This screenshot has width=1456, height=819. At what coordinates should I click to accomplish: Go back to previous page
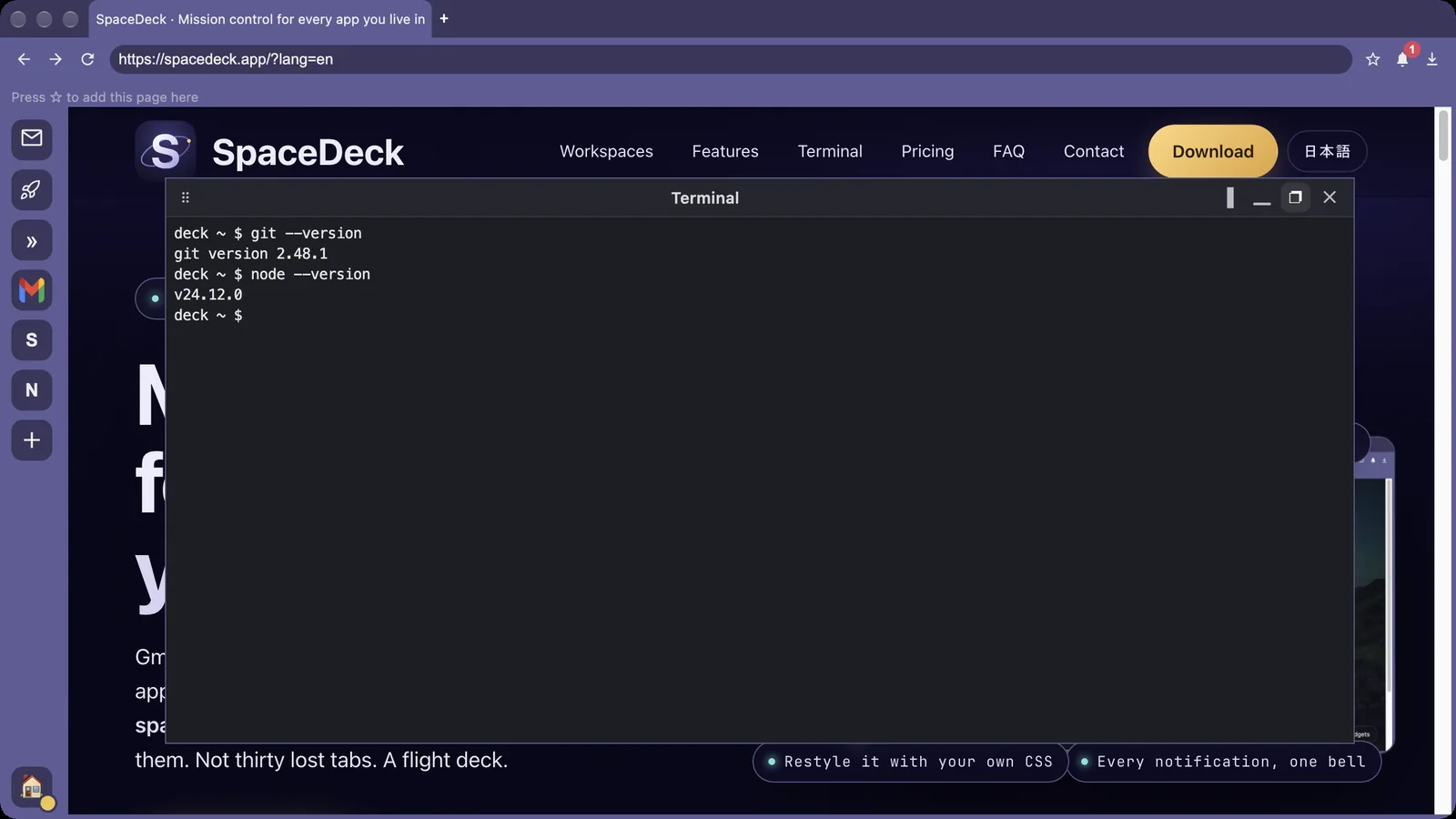24,59
